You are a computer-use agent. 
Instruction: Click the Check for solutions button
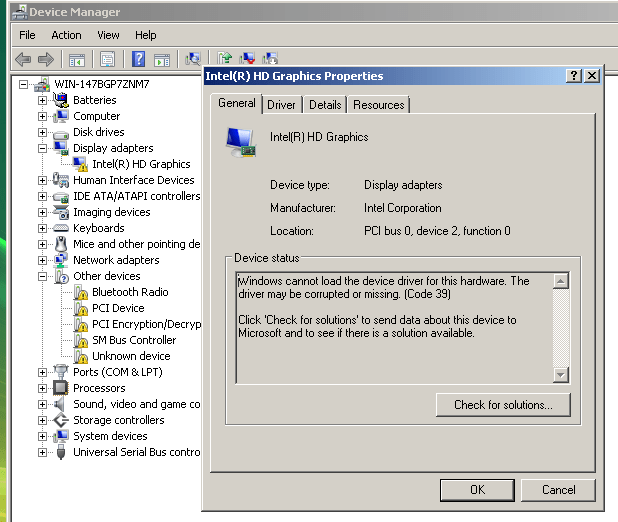503,405
